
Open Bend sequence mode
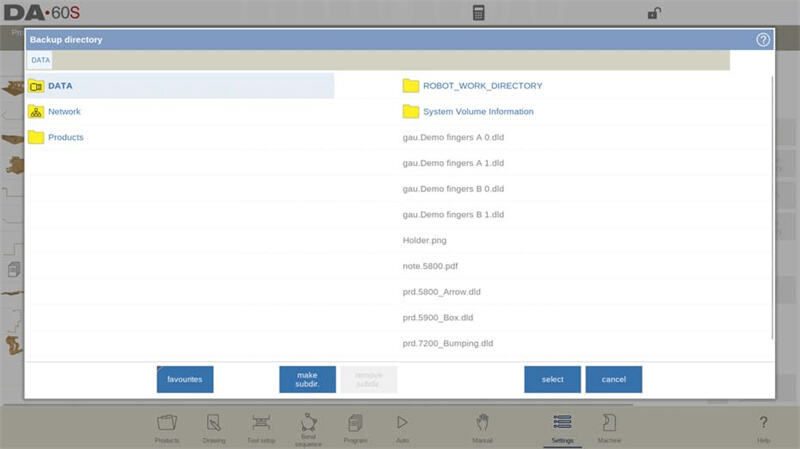(308, 427)
